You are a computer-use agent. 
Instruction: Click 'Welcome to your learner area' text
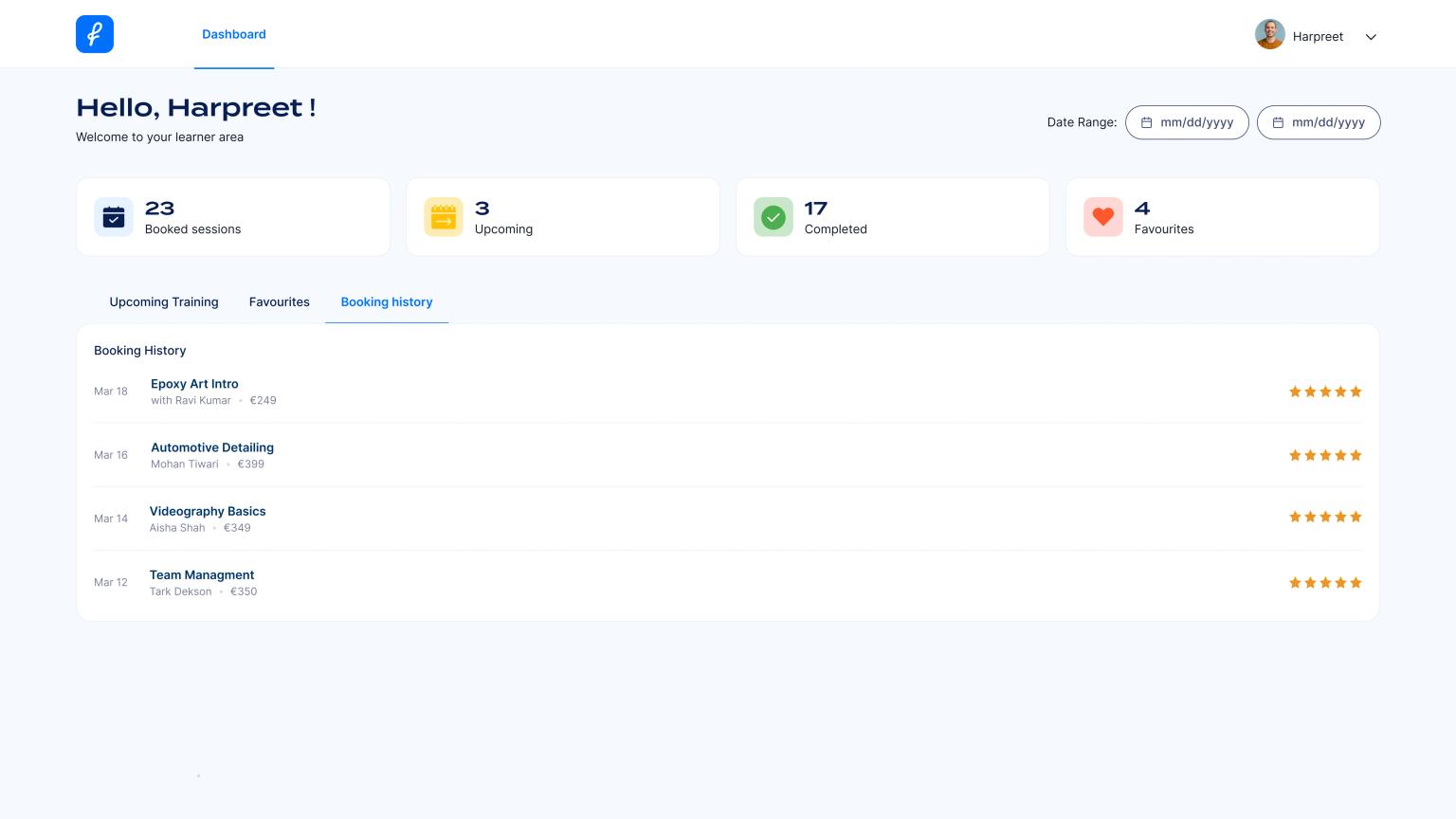[160, 137]
